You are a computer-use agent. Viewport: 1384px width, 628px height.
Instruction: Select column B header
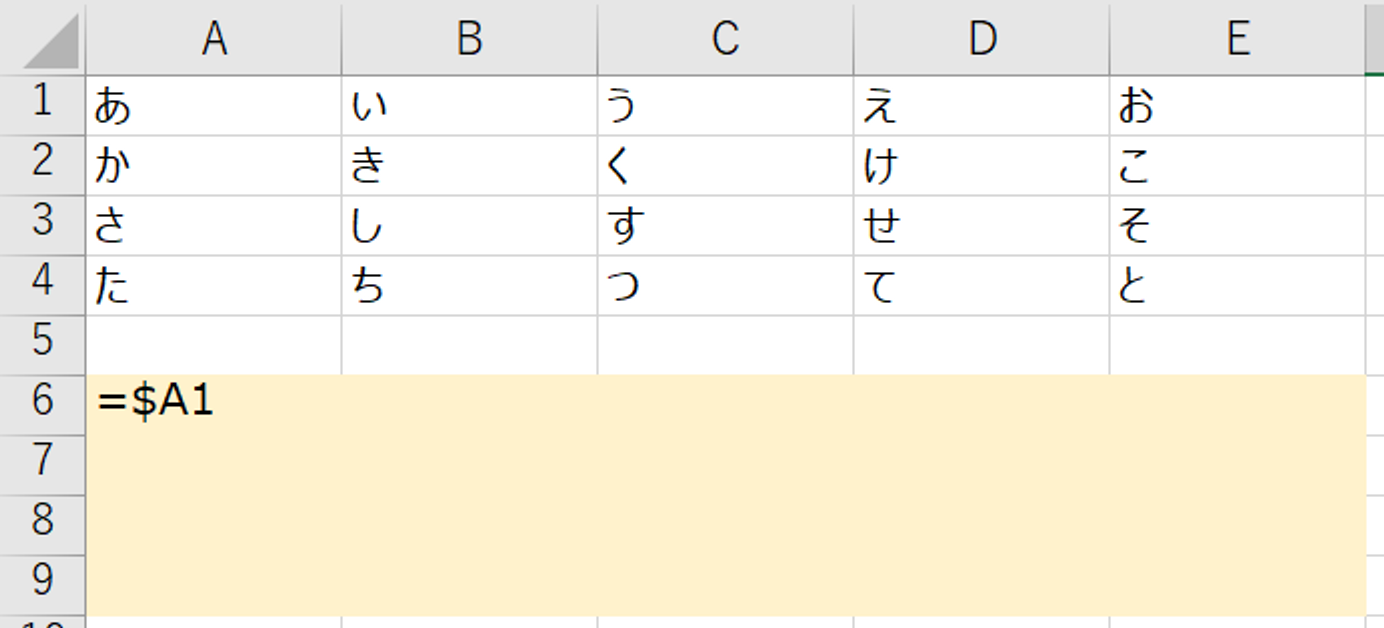point(469,38)
